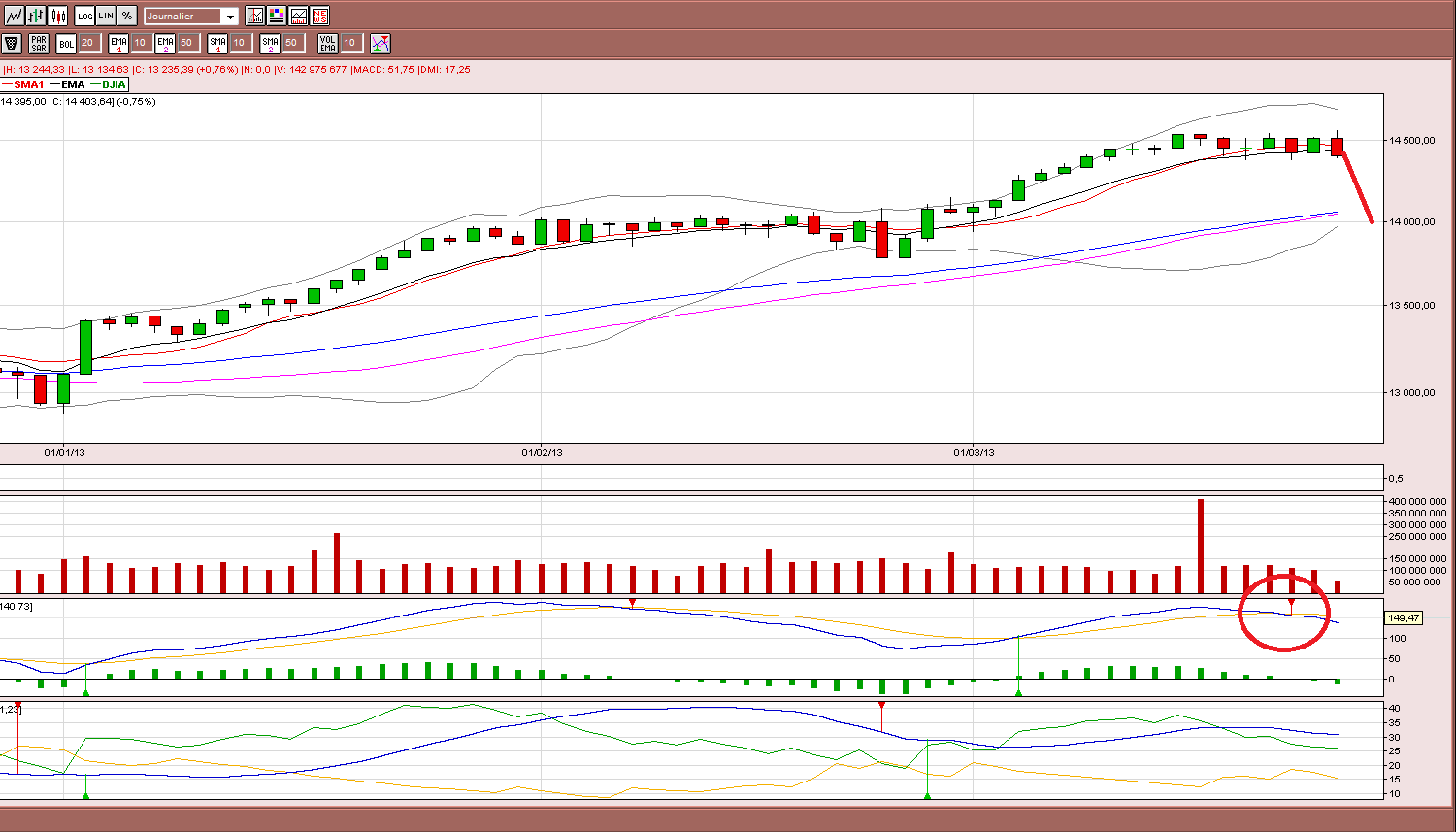Switch to the OHLC bar chart display
1456x832 pixels.
click(x=36, y=16)
